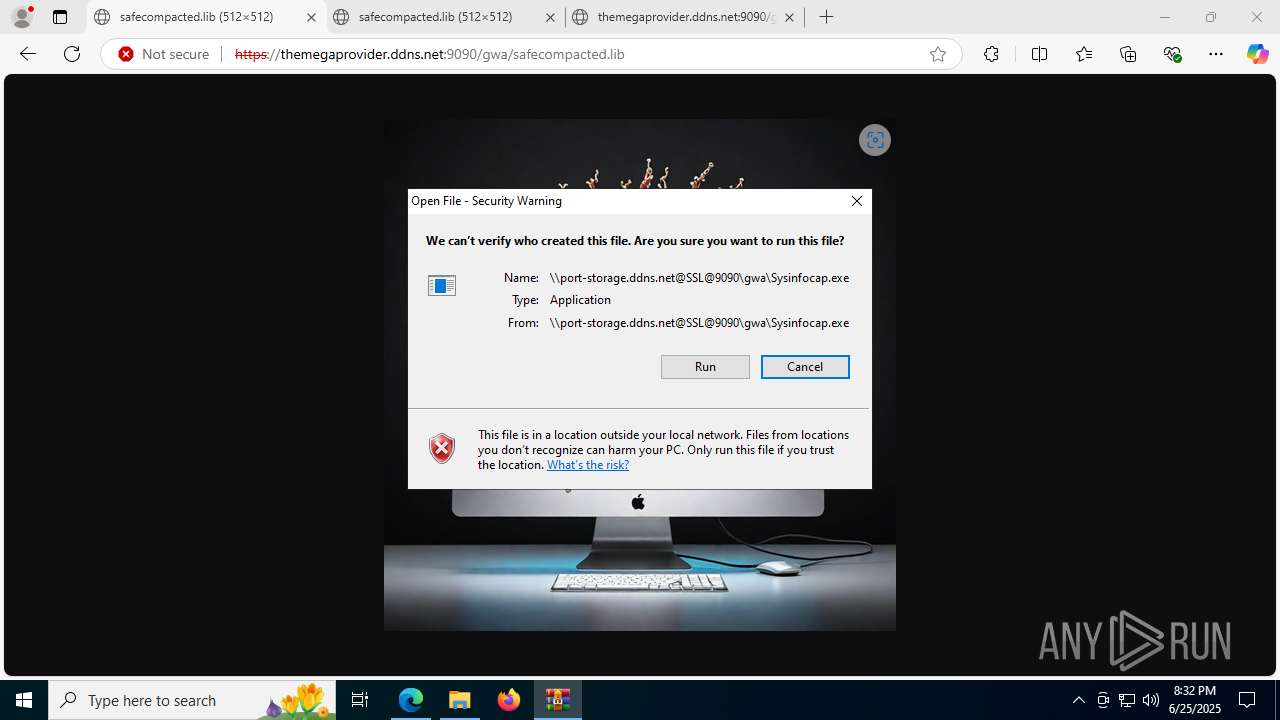Click the Not secure site info badge
The height and width of the screenshot is (720, 1280).
pos(164,54)
